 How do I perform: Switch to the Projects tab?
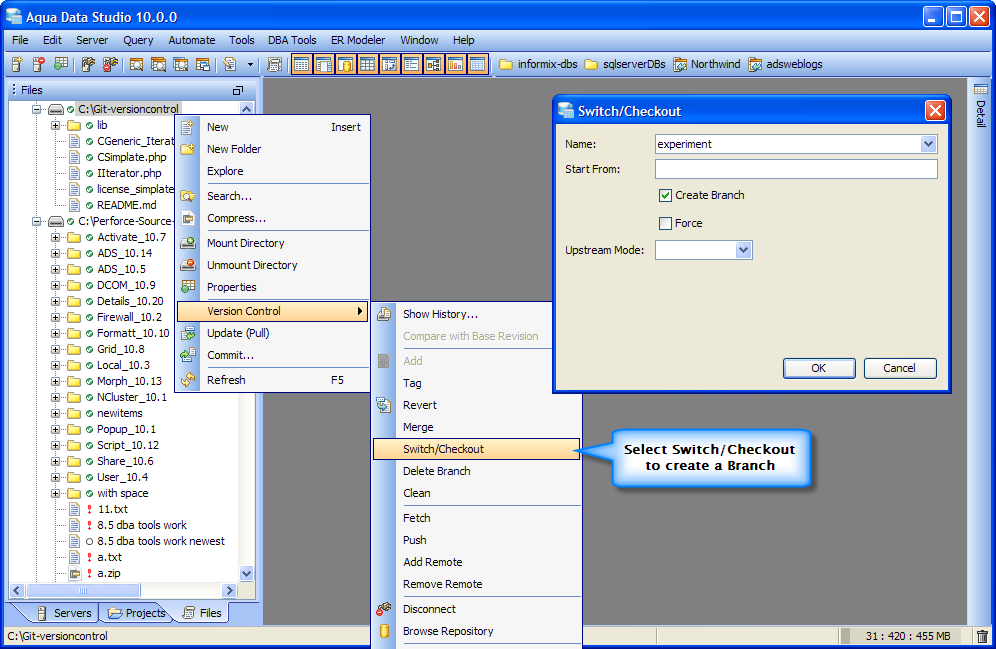(137, 613)
